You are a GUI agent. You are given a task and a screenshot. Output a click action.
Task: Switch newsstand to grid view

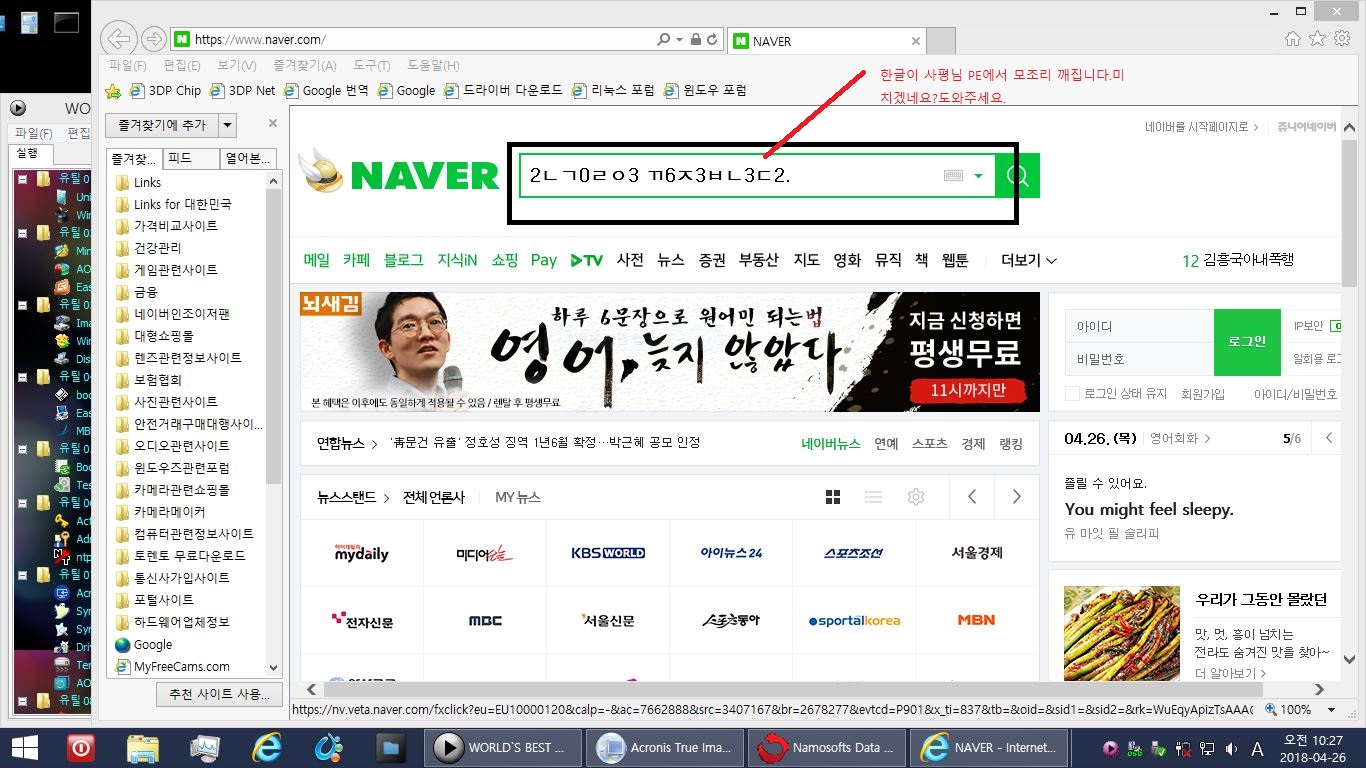click(x=833, y=497)
